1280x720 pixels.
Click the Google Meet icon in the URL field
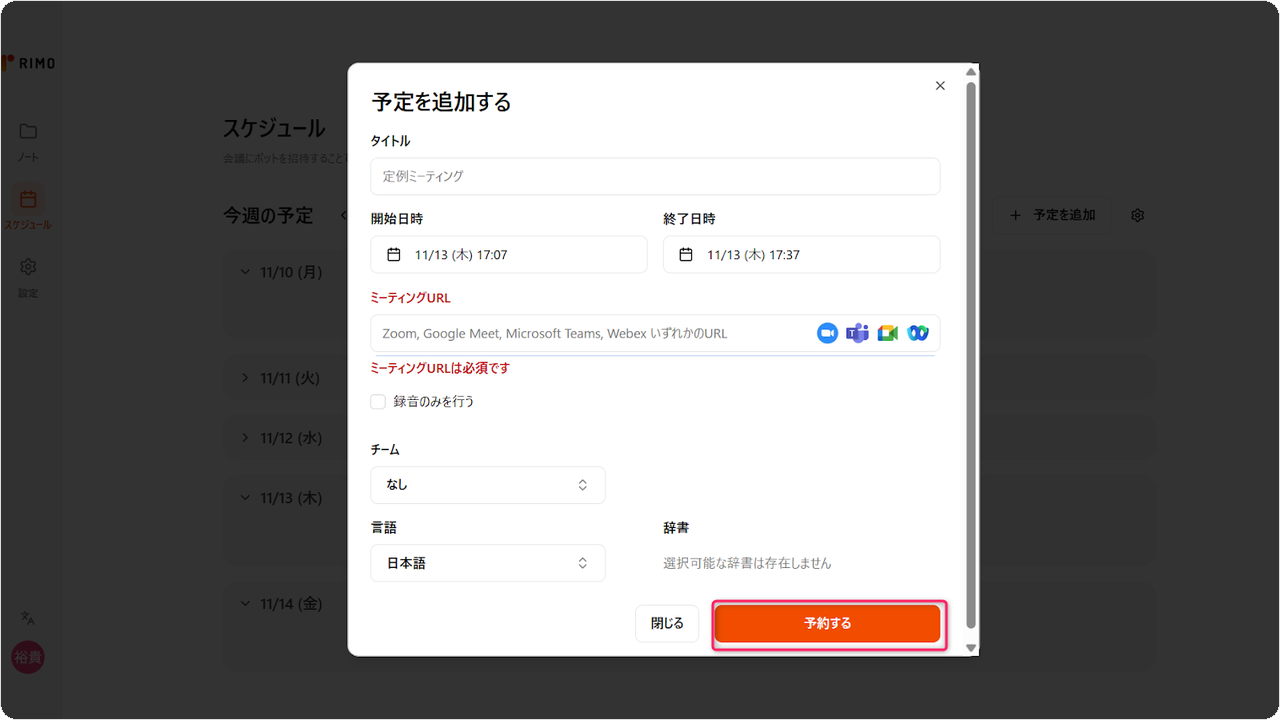coord(888,334)
